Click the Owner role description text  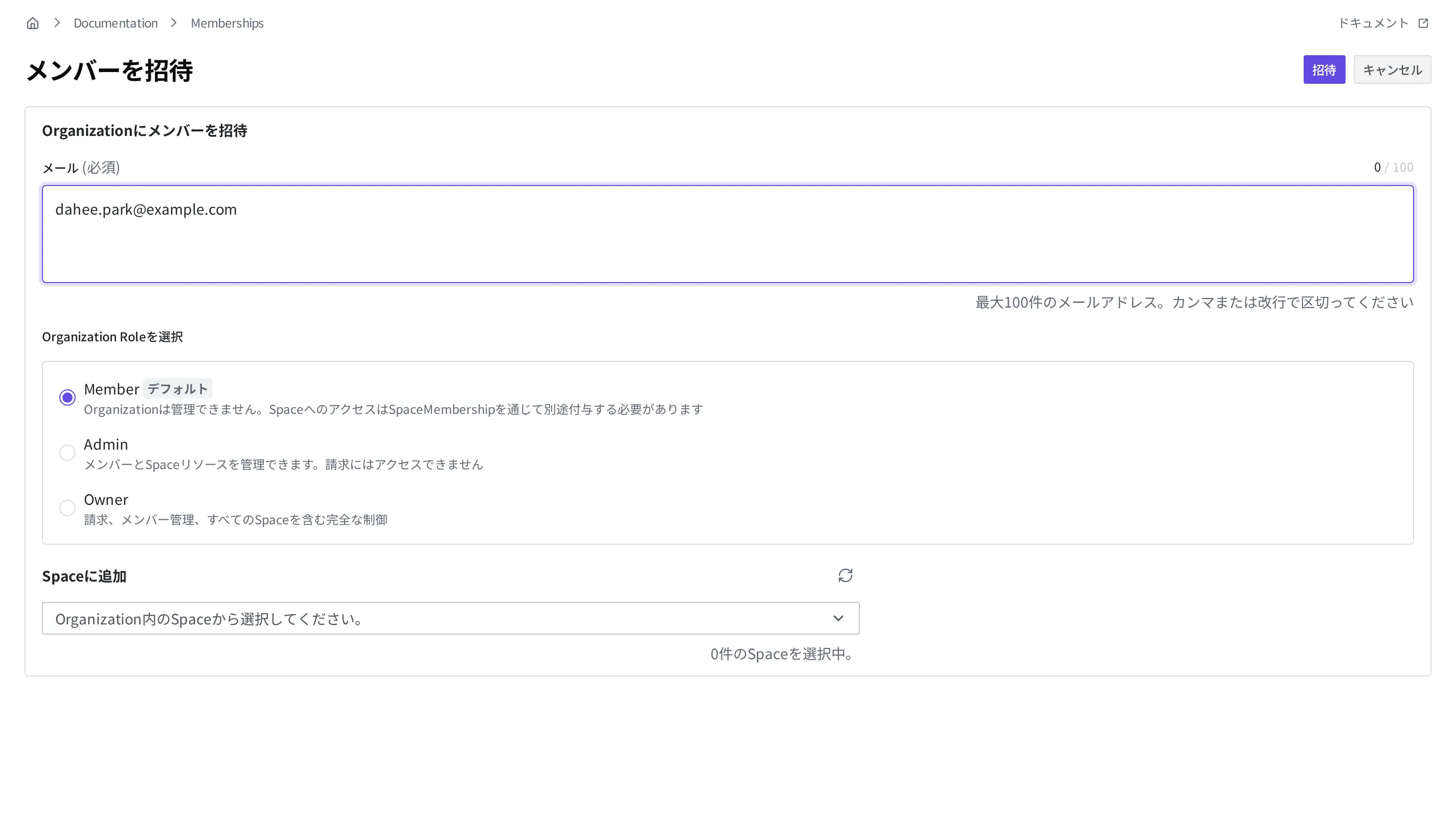click(236, 520)
